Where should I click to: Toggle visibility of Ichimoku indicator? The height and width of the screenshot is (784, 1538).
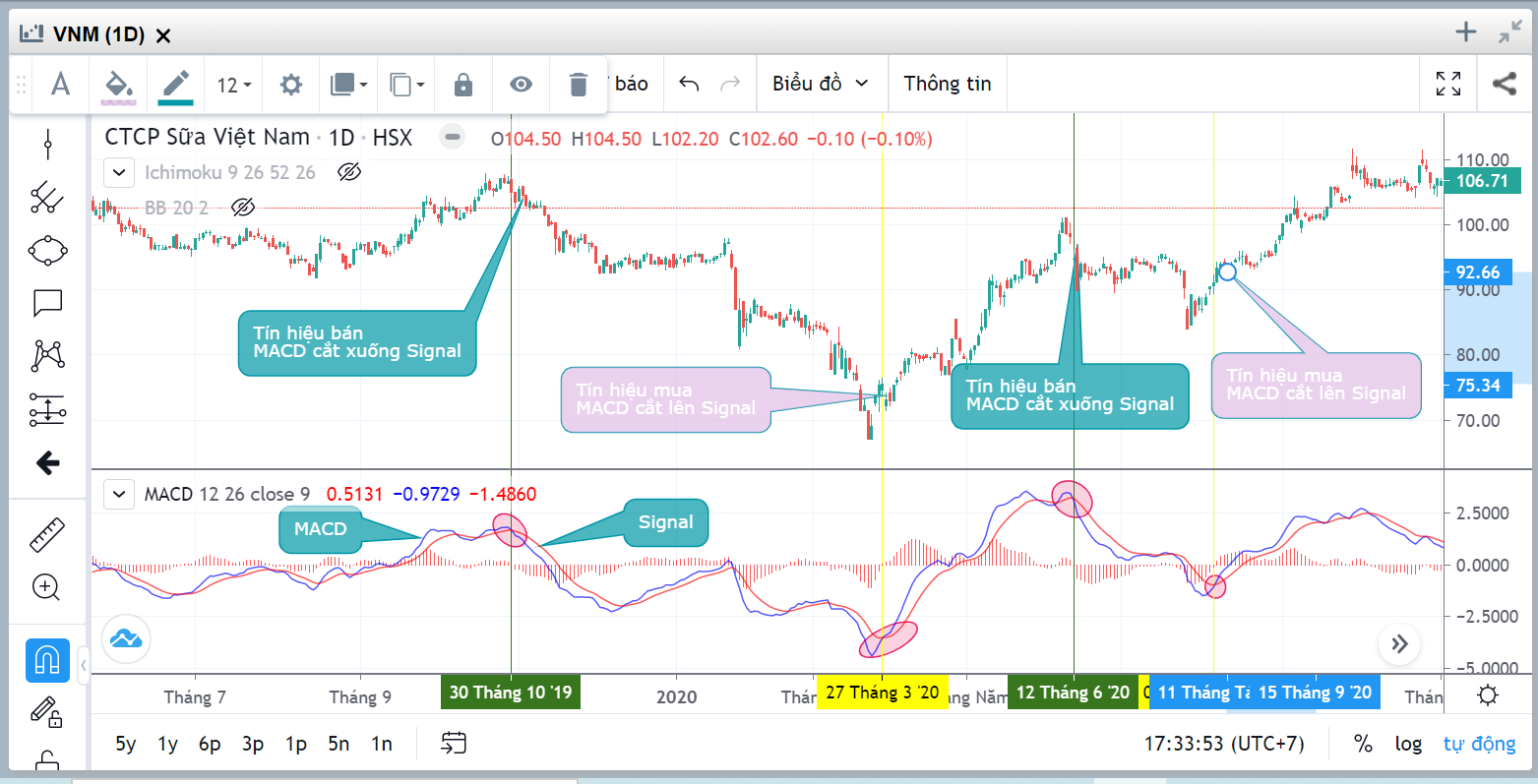click(348, 173)
